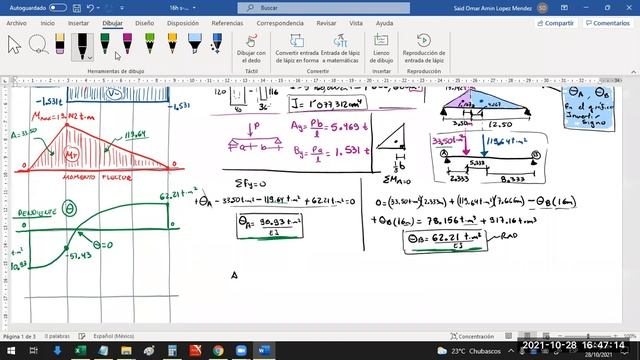
Task: Select the yellow-orange pen
Action: click(172, 44)
